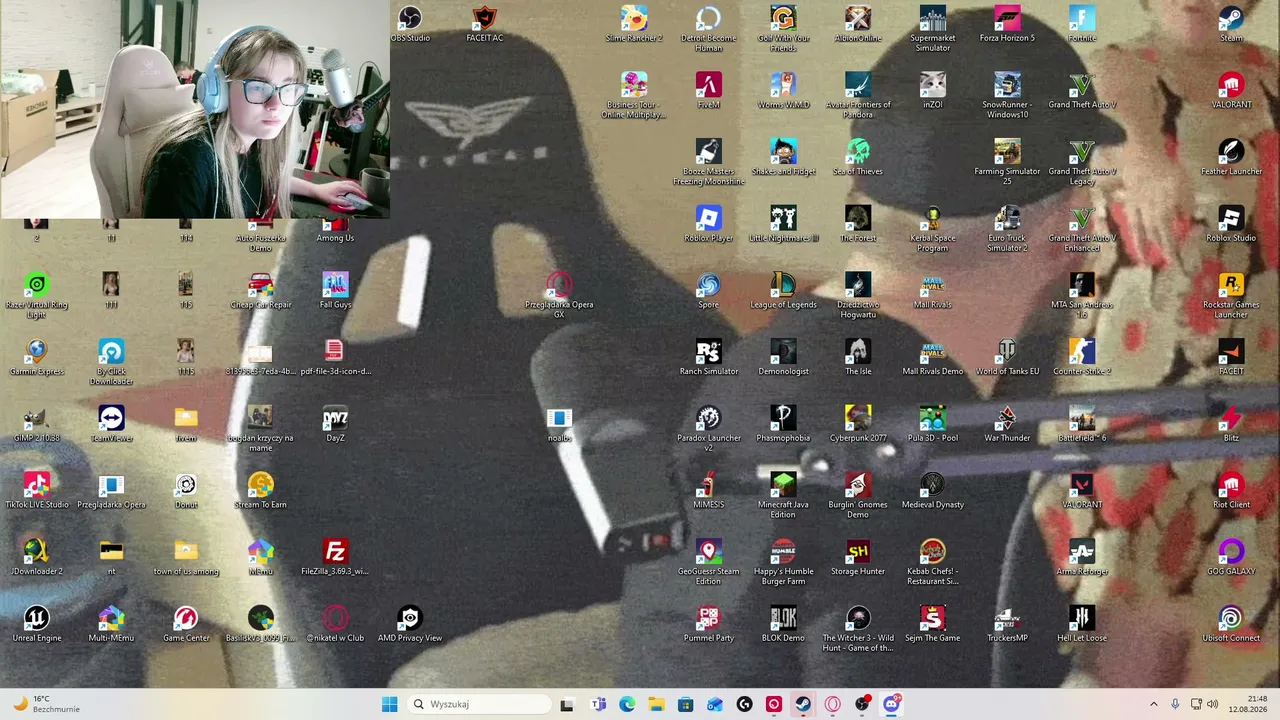
Task: Select the Minecraft Java Edition icon
Action: 783,496
